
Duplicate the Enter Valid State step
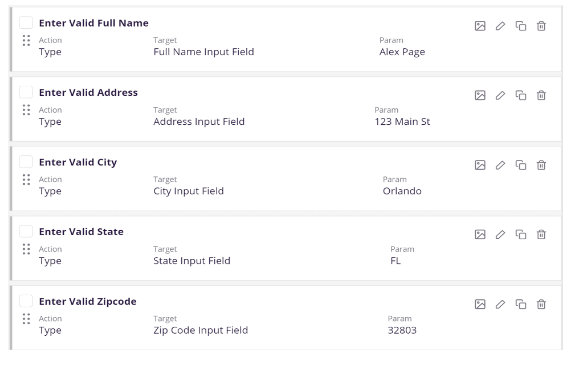(521, 234)
